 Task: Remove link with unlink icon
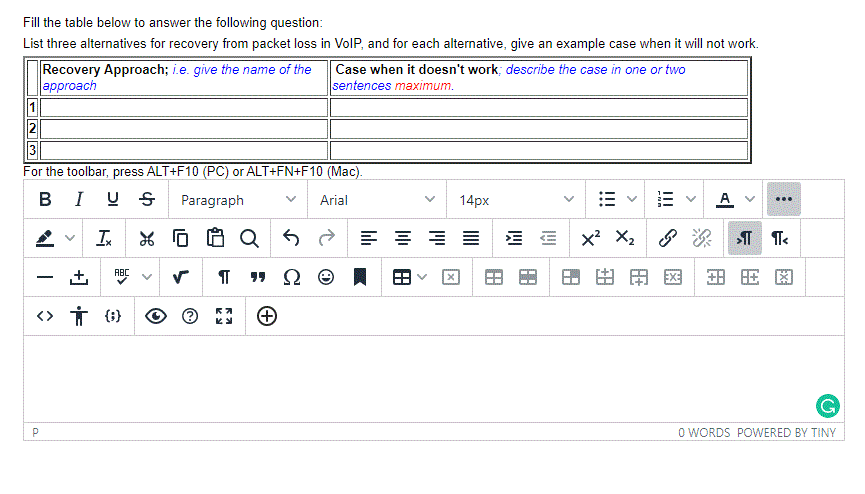(x=702, y=238)
